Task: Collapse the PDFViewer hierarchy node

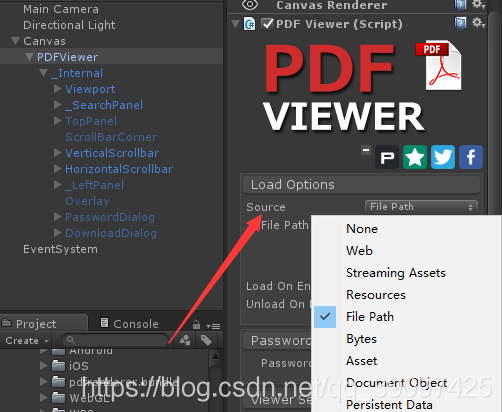Action: [x=29, y=57]
